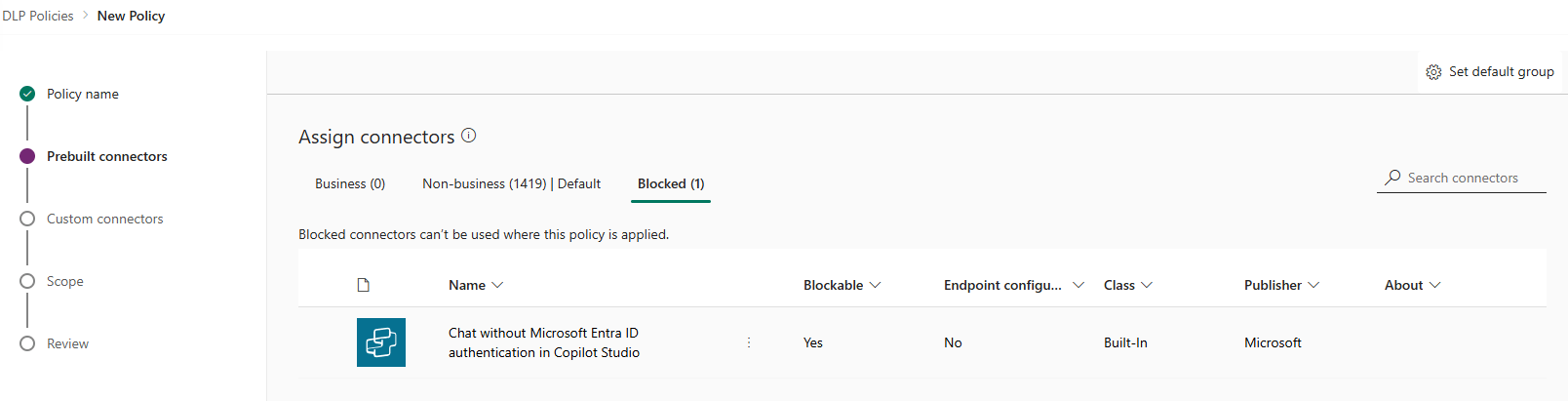Open the Assign connectors info icon

469,136
